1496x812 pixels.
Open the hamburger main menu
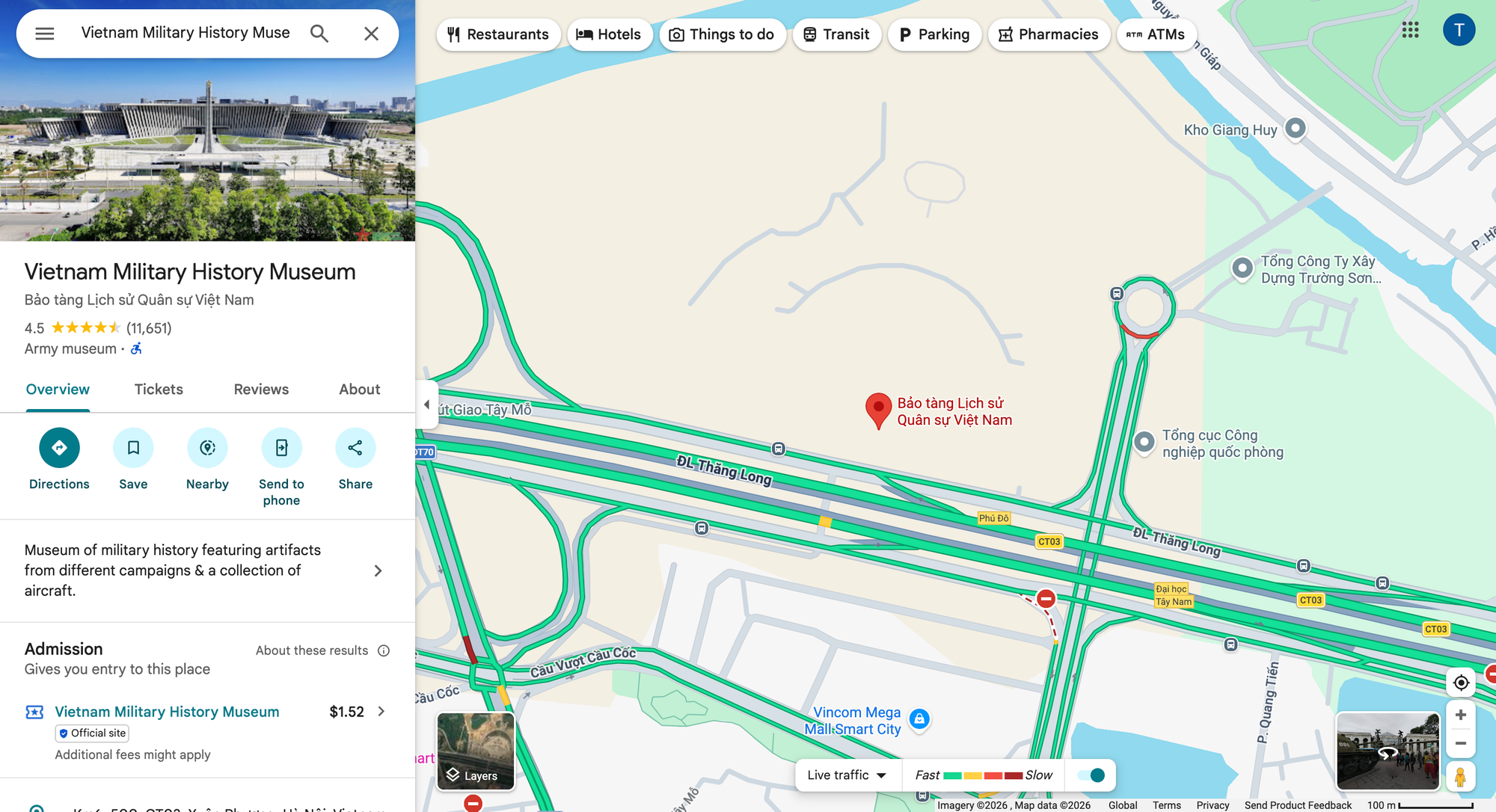click(x=45, y=34)
